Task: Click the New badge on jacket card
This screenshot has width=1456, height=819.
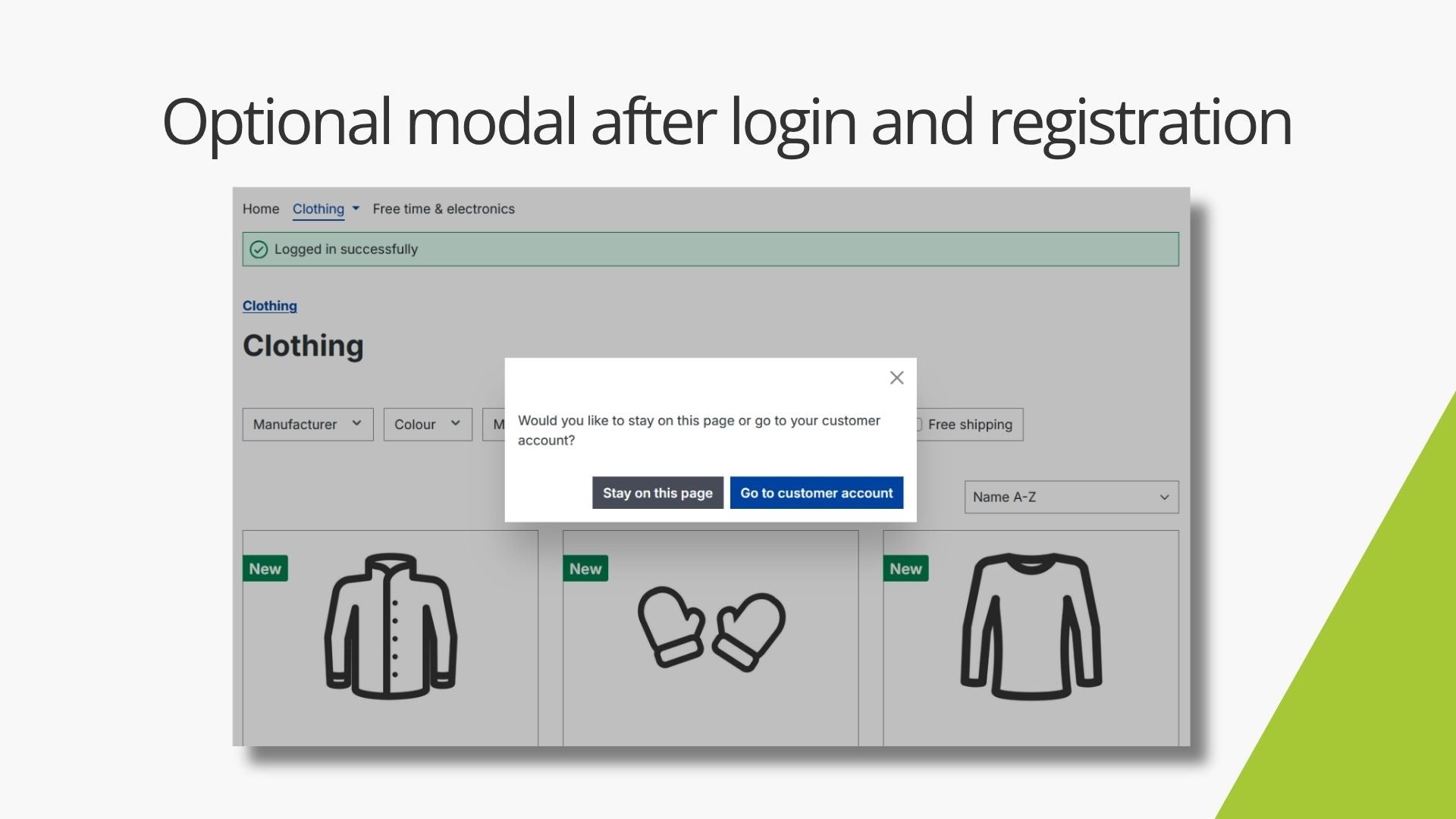Action: (265, 569)
